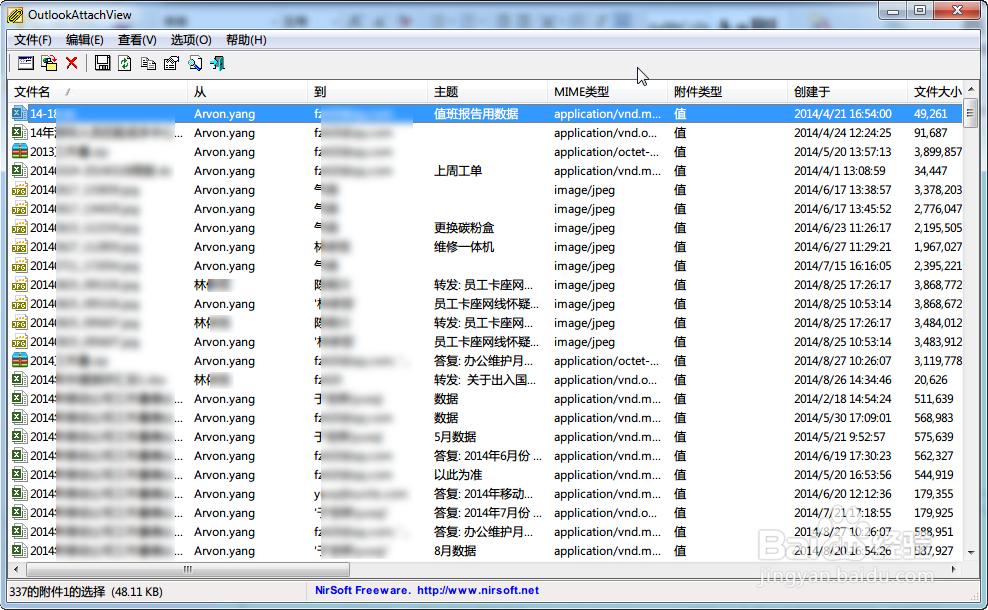Select the subject cell 更换碳粉盒
Viewport: 988px width, 610px height.
pos(464,227)
